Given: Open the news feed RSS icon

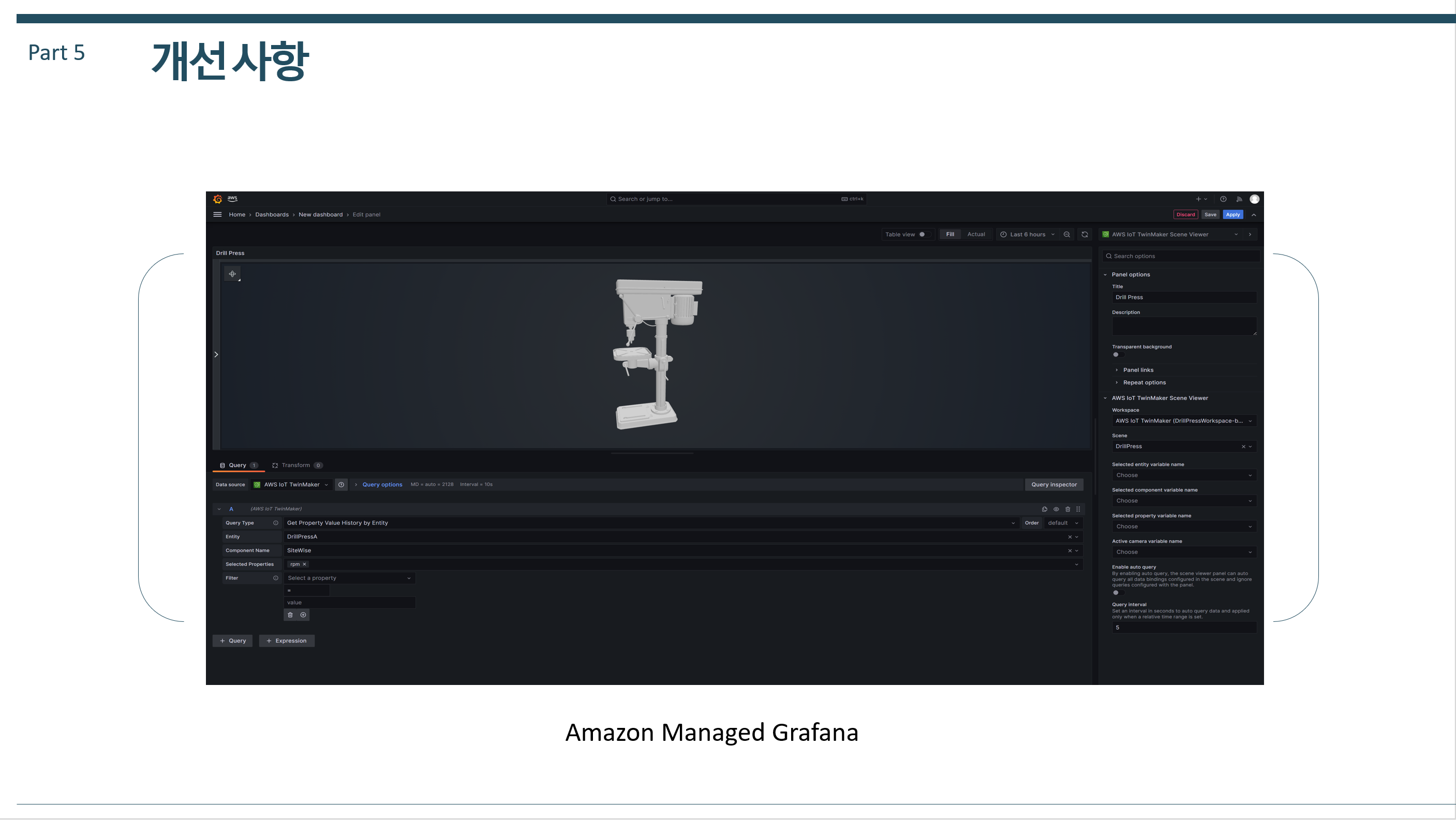Looking at the screenshot, I should [x=1239, y=199].
